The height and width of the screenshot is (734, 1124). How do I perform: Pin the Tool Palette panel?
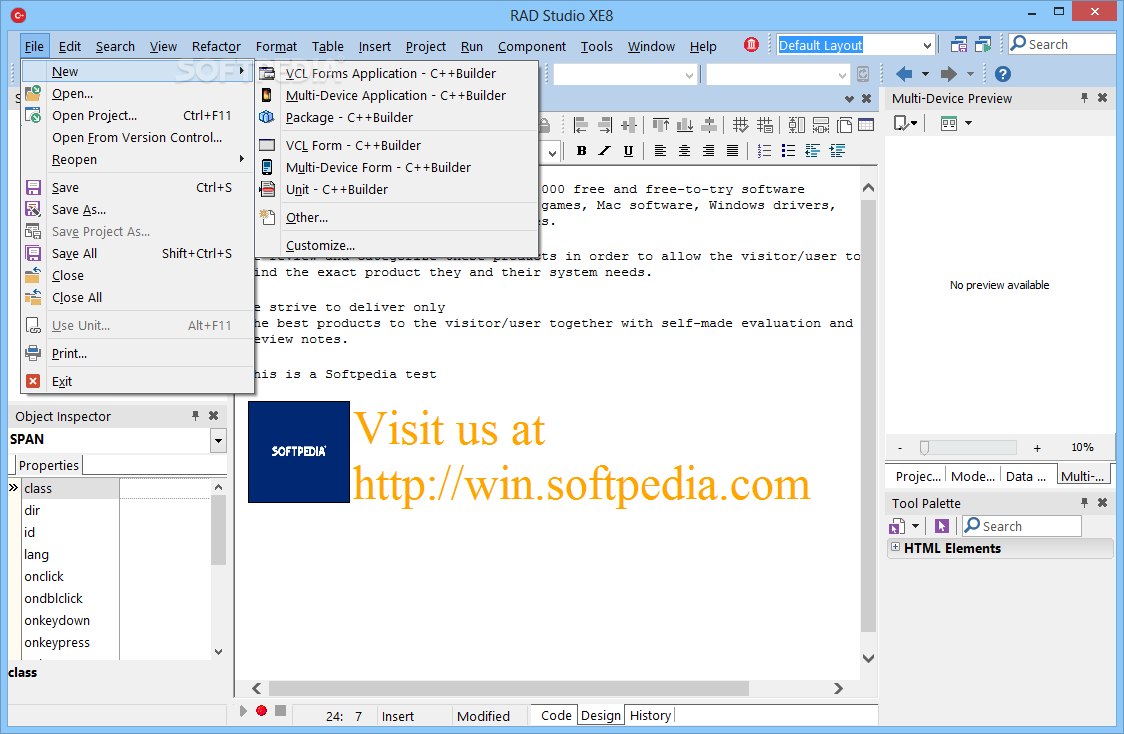(1084, 503)
